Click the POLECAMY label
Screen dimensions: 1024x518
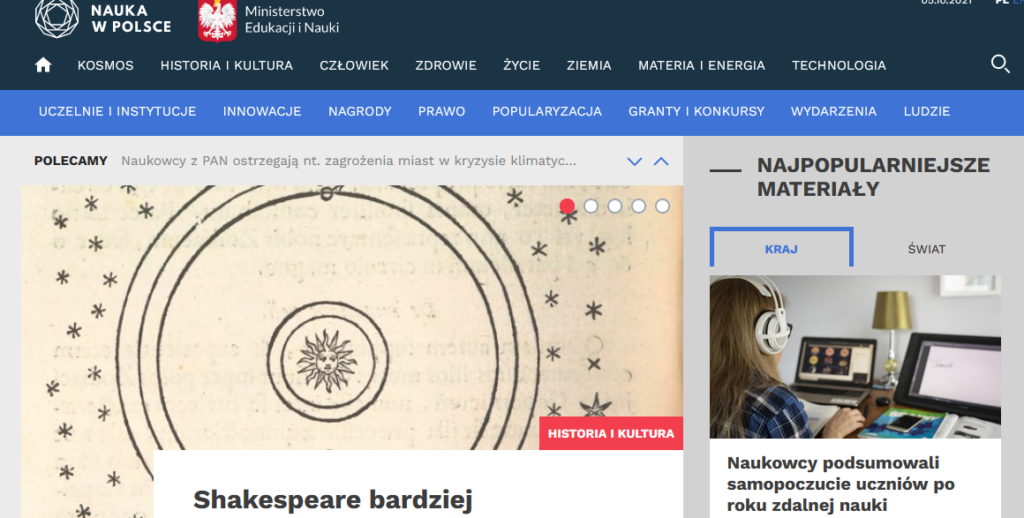[x=71, y=161]
